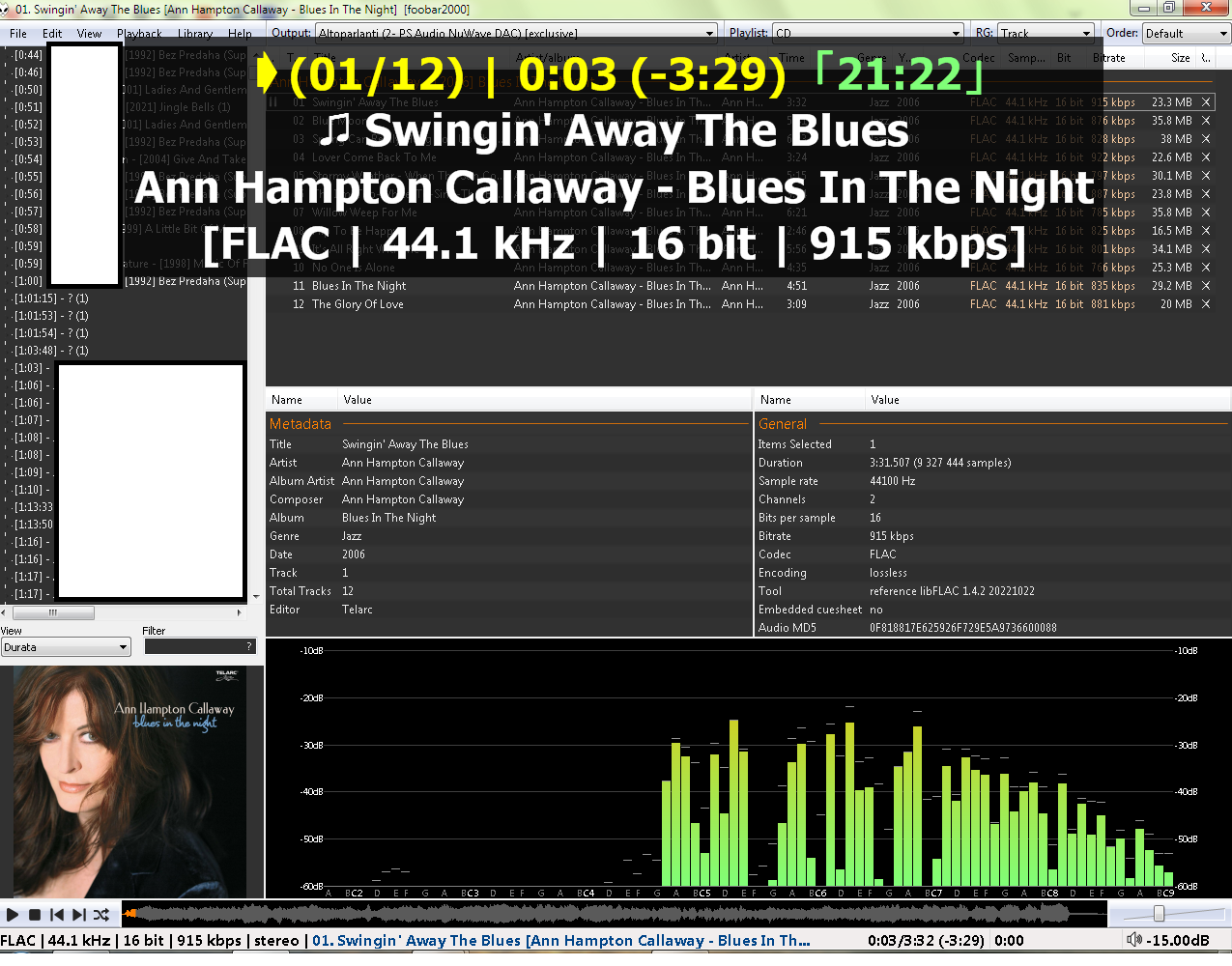This screenshot has width=1232, height=966.
Task: Remove the 23.3 MB track with its X
Action: pos(1206,102)
